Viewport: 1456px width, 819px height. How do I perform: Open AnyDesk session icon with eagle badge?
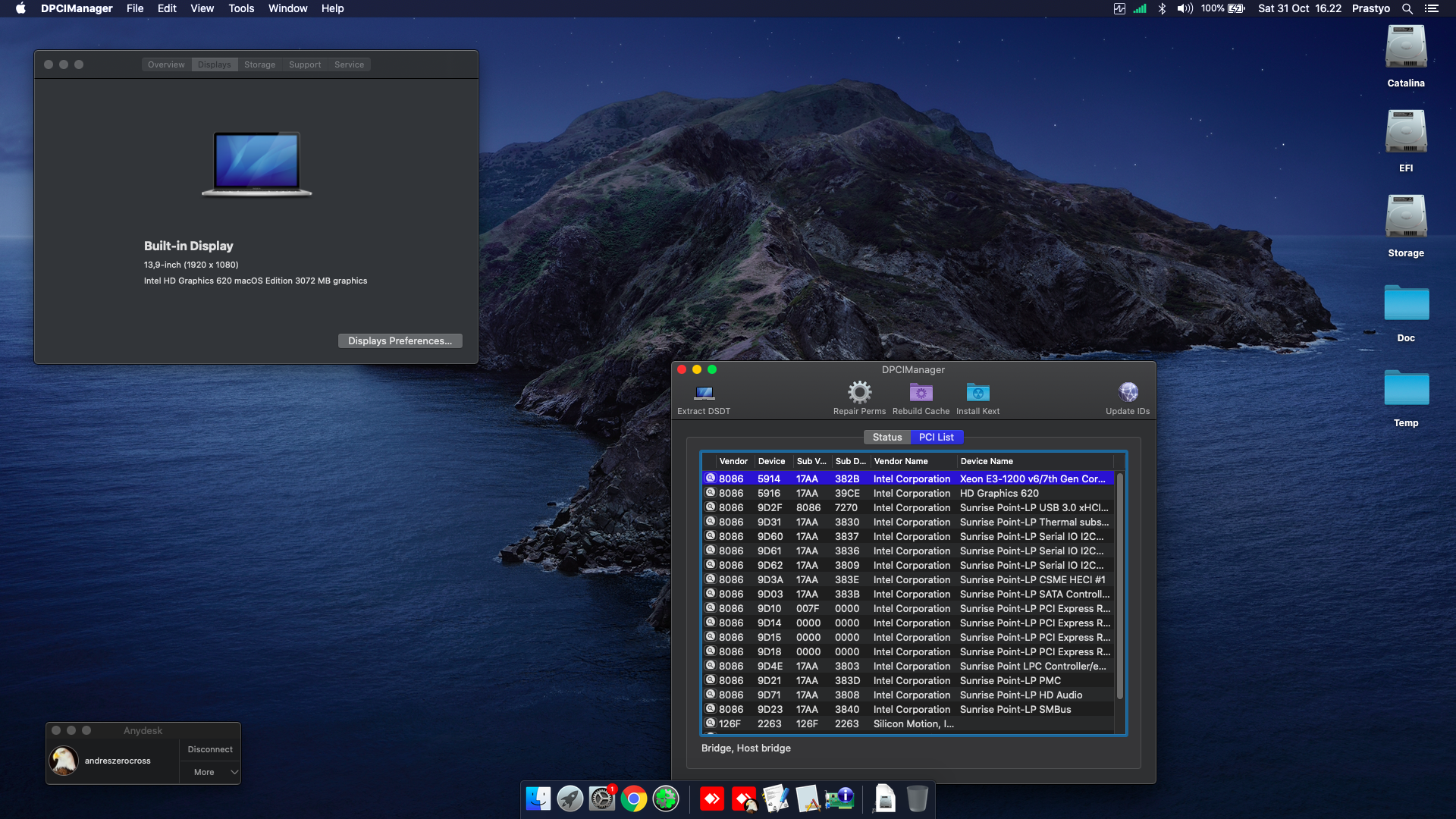745,799
